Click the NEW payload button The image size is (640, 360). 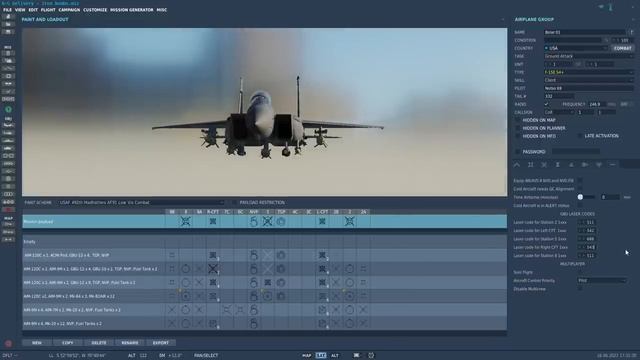click(x=37, y=343)
